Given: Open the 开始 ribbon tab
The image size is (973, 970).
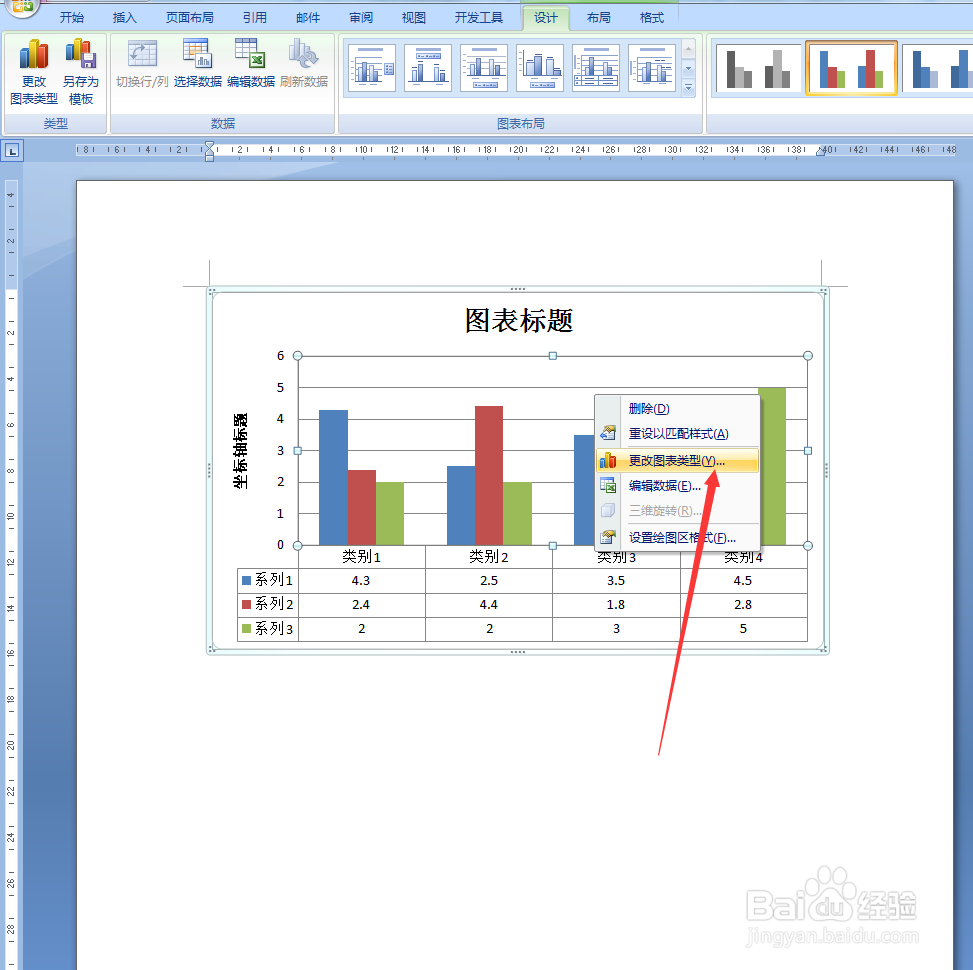Looking at the screenshot, I should (x=71, y=17).
